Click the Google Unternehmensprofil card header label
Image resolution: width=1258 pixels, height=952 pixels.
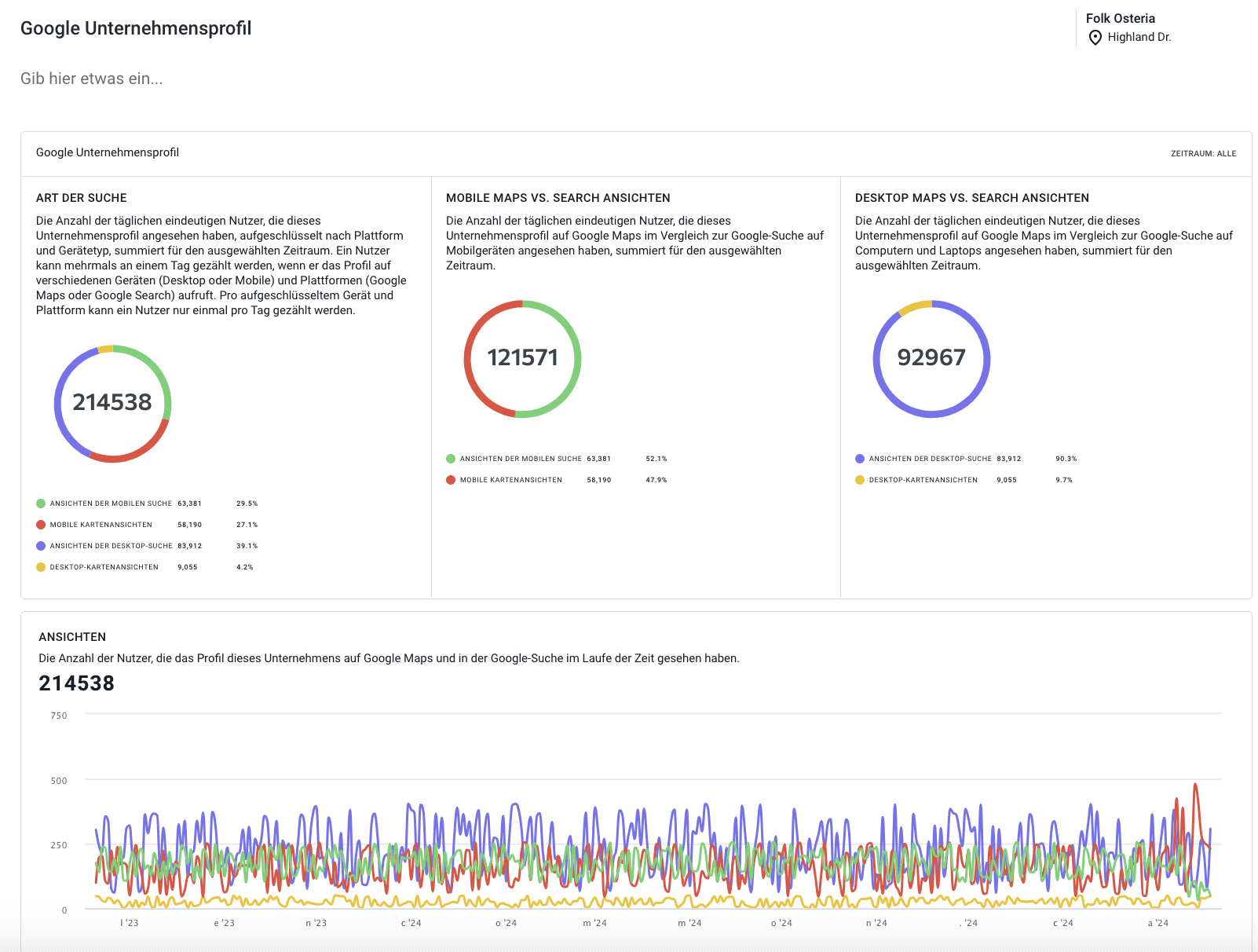(x=108, y=152)
